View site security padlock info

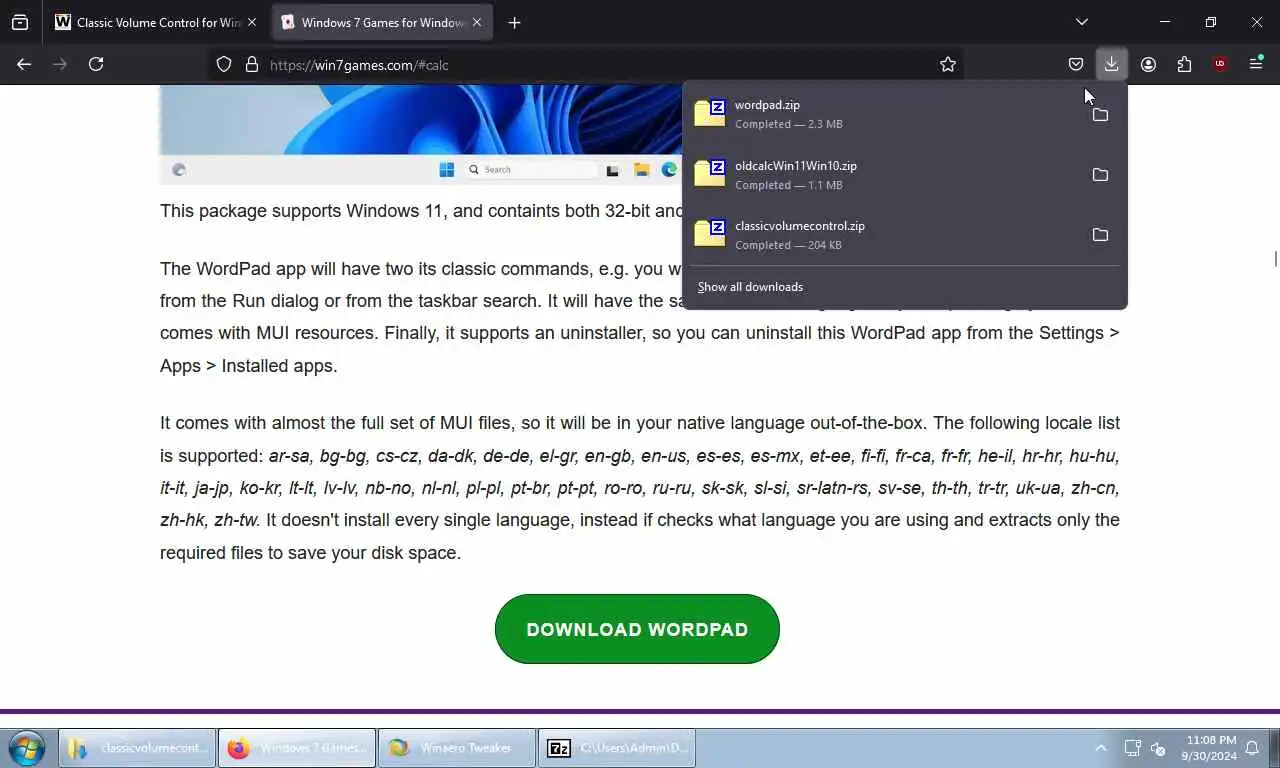coord(252,64)
